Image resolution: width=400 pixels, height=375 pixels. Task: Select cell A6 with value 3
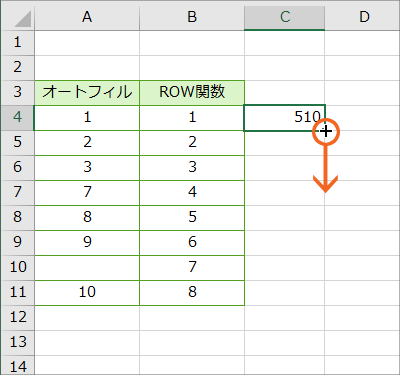click(87, 168)
